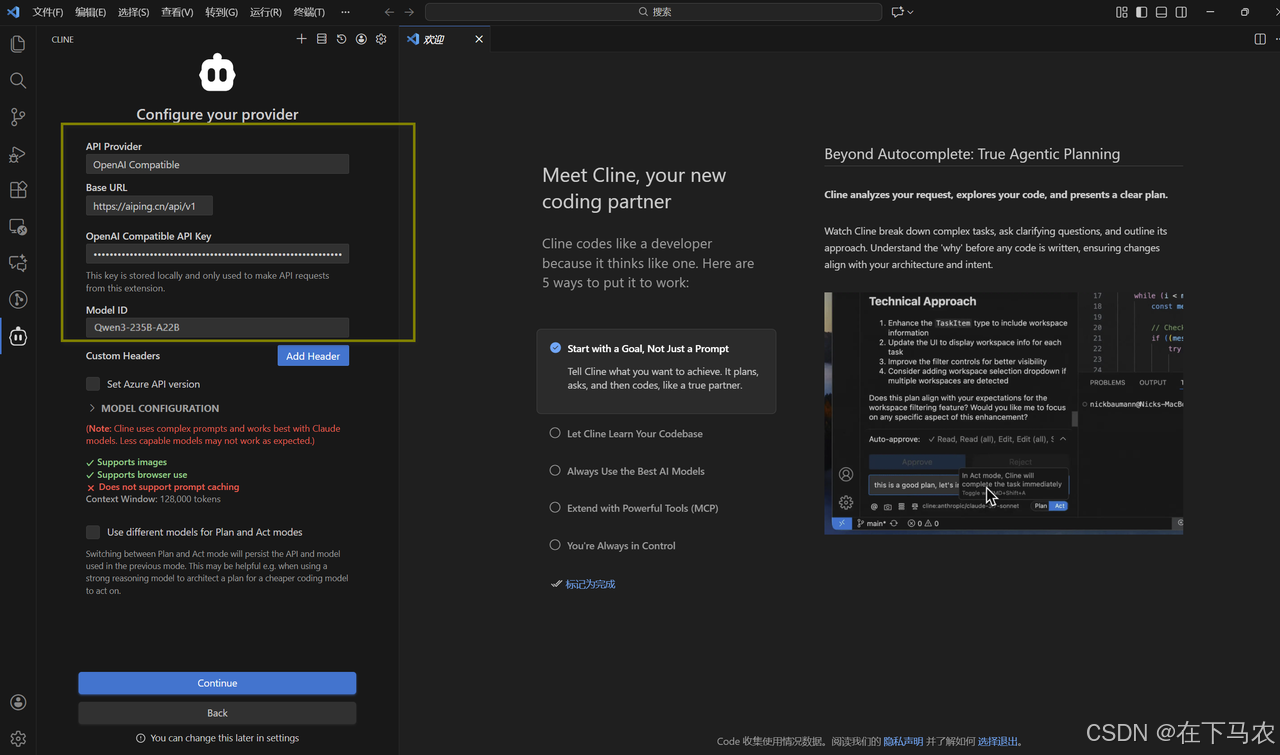The height and width of the screenshot is (755, 1280).
Task: Select Start with a Goal, Not Just a Prompt
Action: click(656, 371)
